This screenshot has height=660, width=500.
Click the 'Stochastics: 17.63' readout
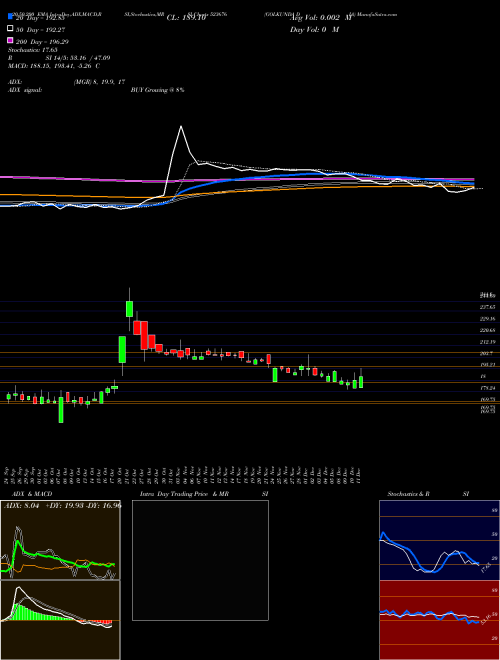pos(32,50)
